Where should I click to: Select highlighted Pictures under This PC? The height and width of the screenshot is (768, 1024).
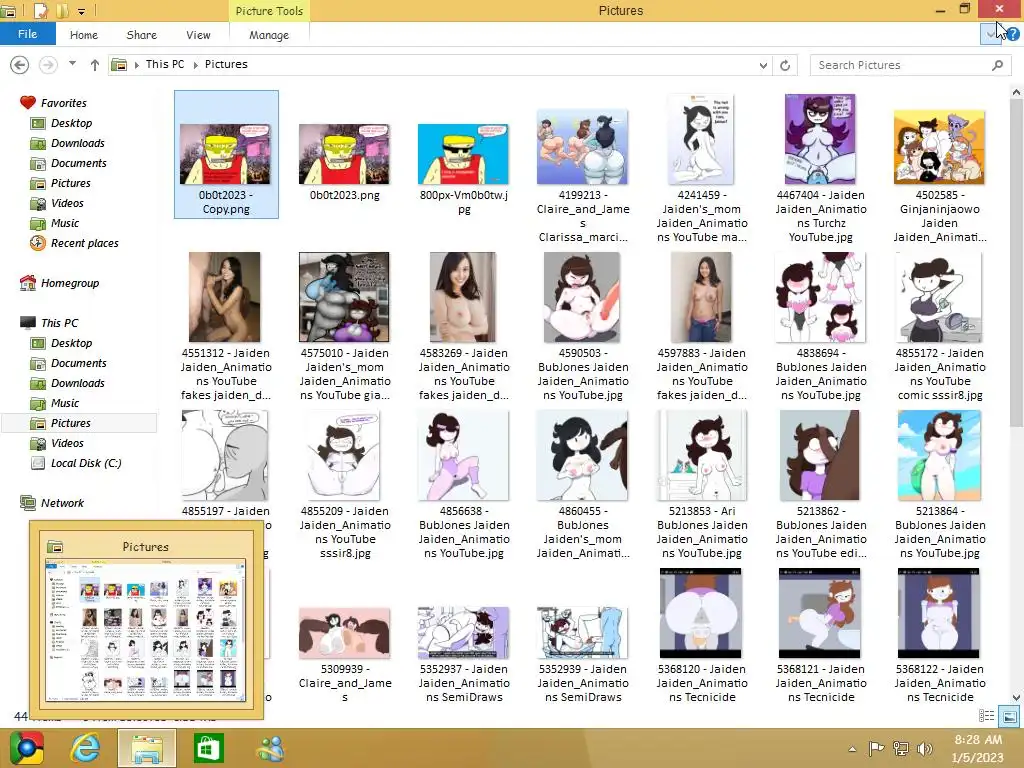(79, 423)
